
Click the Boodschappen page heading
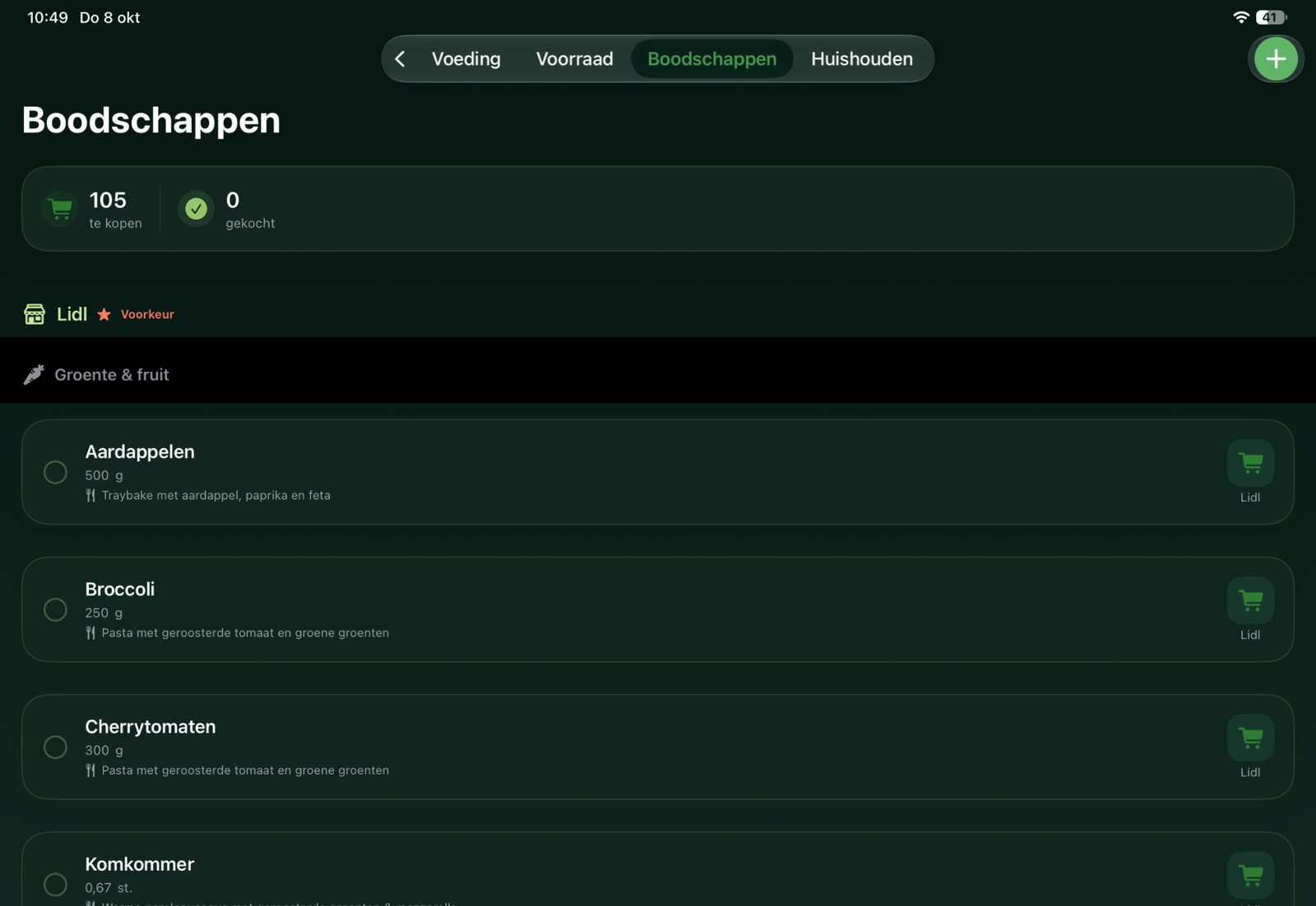click(151, 120)
